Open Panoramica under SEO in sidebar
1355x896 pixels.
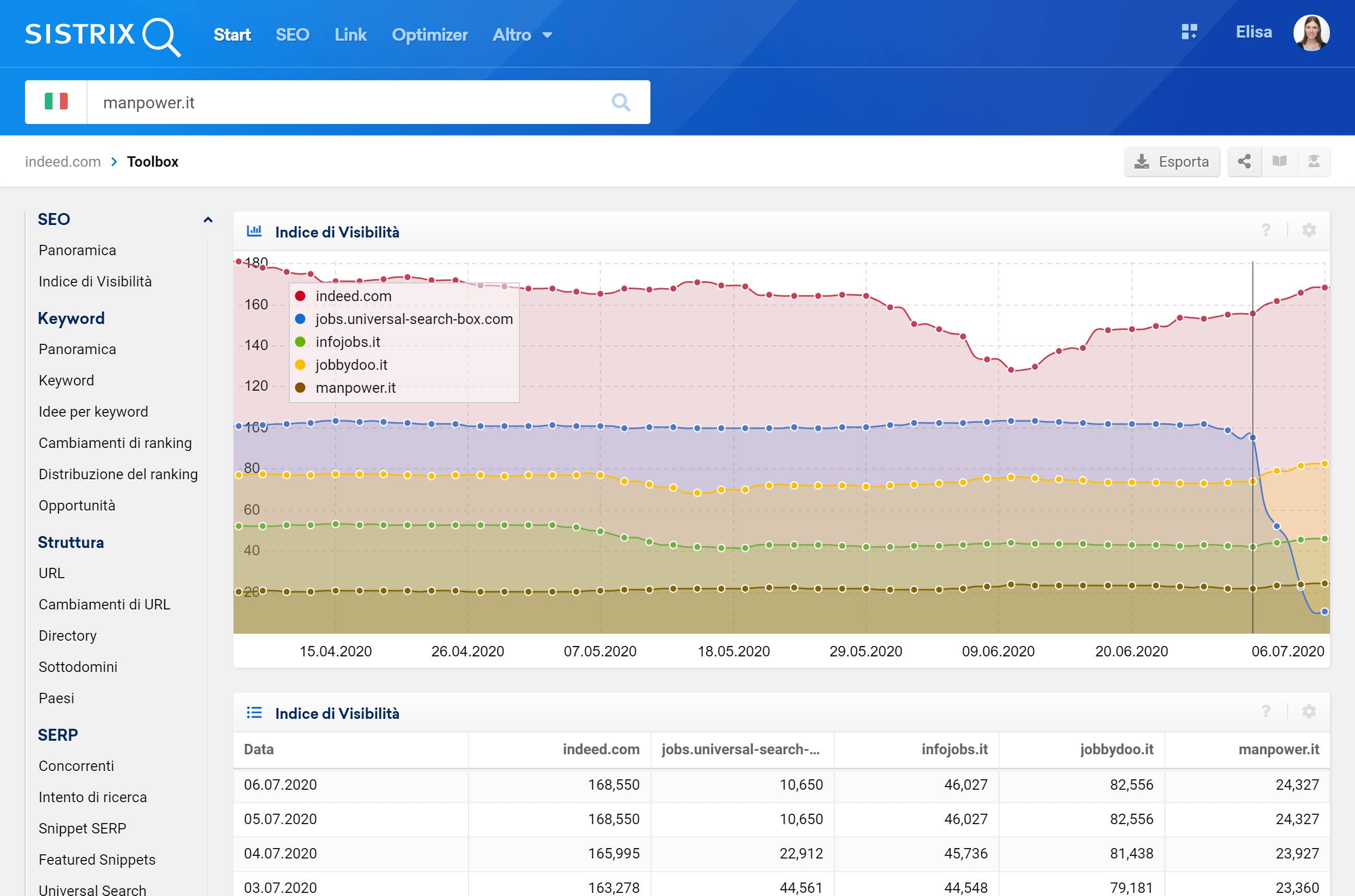[77, 250]
